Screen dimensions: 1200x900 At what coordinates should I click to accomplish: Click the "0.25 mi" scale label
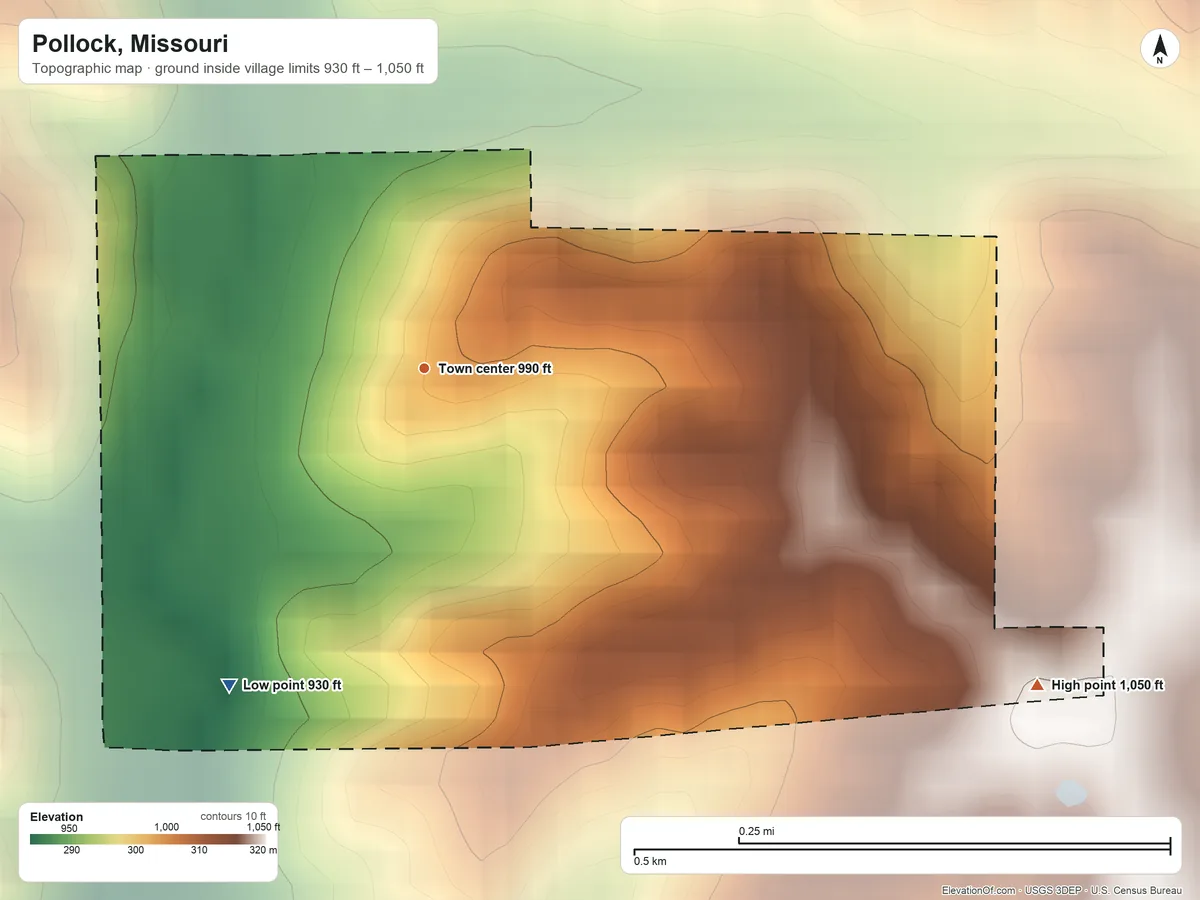[757, 831]
